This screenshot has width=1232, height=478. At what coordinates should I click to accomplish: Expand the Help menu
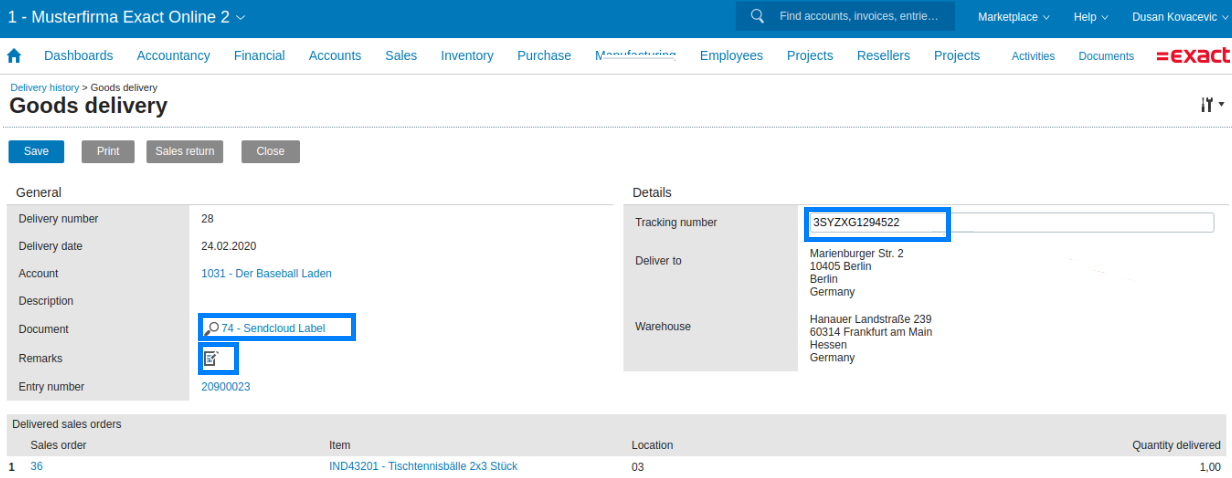pos(1091,17)
